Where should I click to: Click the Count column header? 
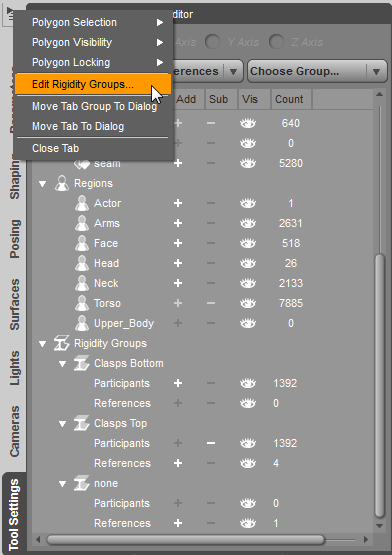[291, 99]
